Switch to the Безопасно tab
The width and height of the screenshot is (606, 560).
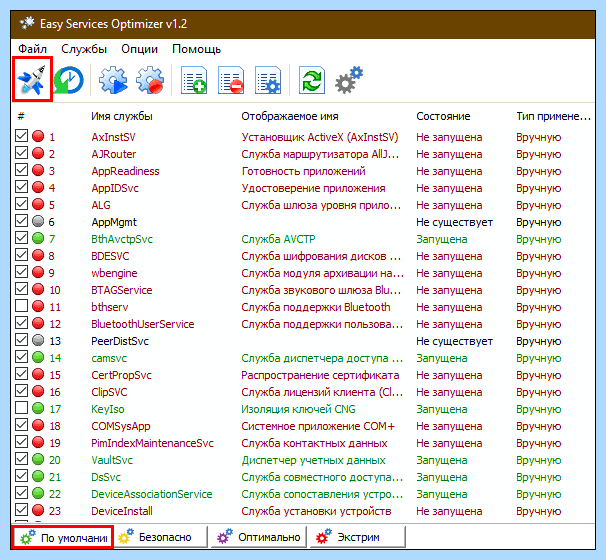tap(162, 537)
